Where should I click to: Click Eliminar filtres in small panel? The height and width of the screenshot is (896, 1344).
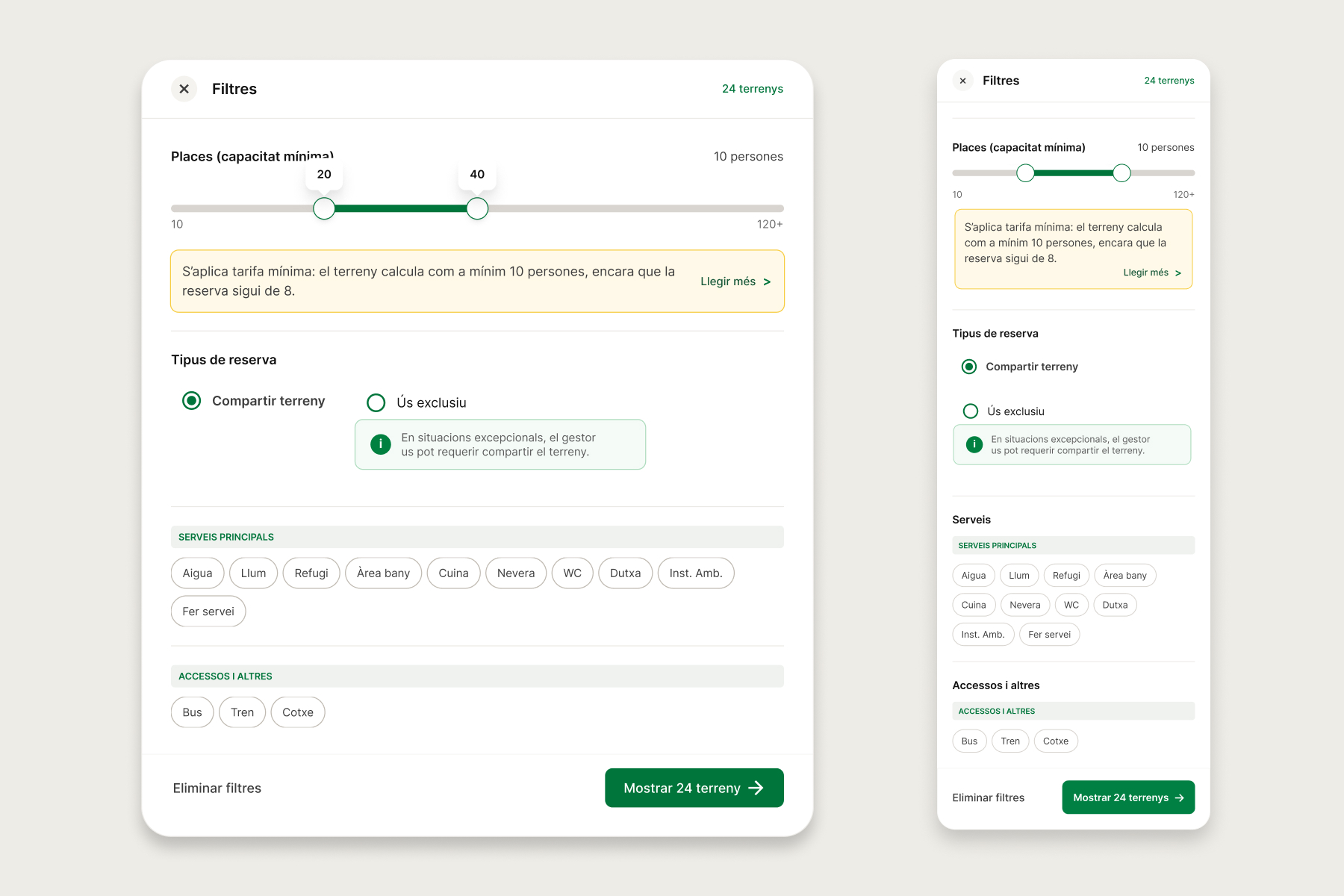point(989,797)
